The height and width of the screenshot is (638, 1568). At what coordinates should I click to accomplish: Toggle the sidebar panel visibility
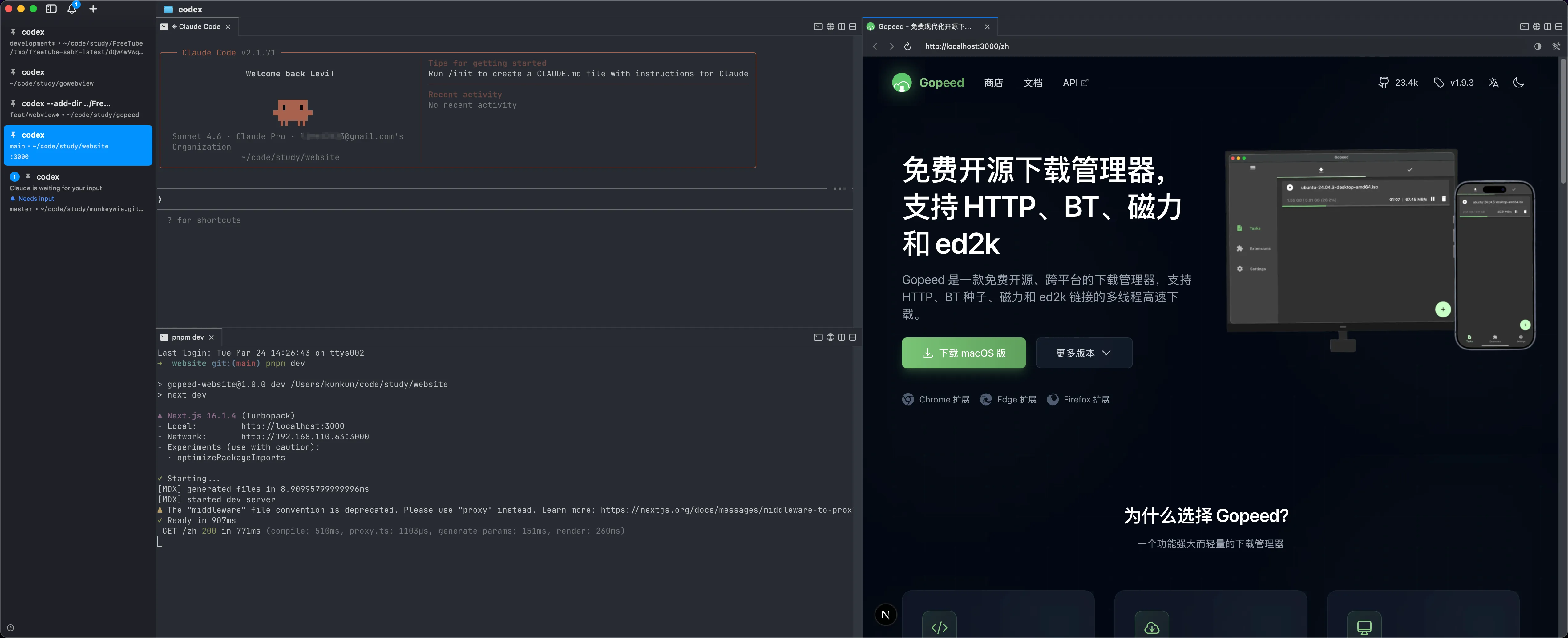tap(51, 9)
